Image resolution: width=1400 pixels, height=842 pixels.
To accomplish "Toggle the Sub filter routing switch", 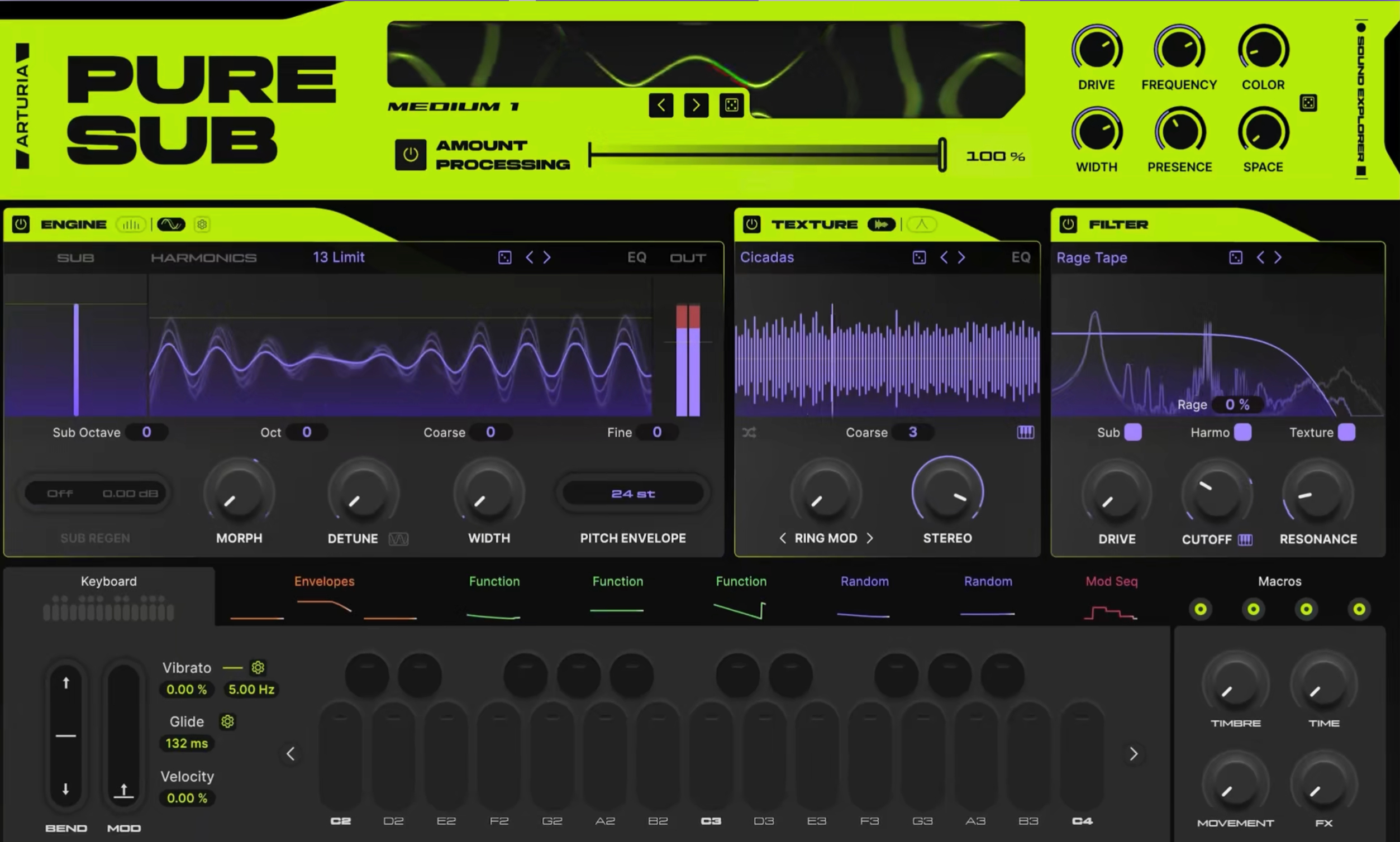I will pos(1133,432).
